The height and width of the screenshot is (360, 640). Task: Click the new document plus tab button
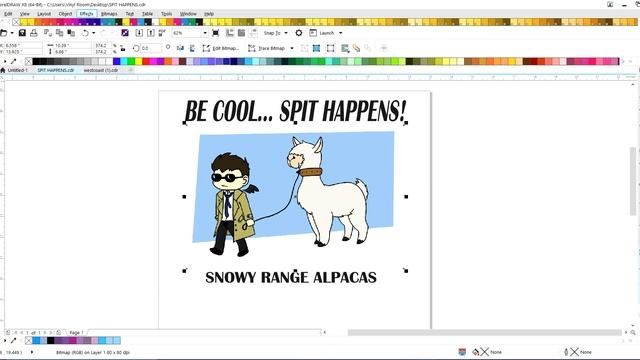(130, 70)
